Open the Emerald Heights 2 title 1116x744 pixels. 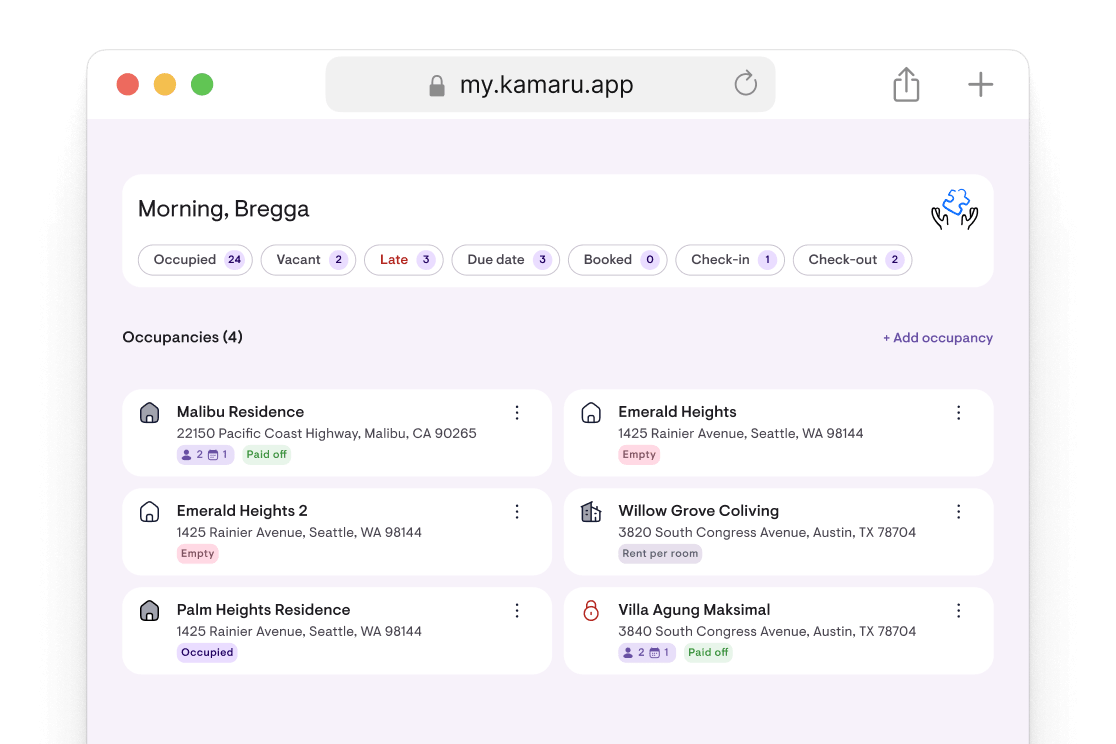[242, 510]
